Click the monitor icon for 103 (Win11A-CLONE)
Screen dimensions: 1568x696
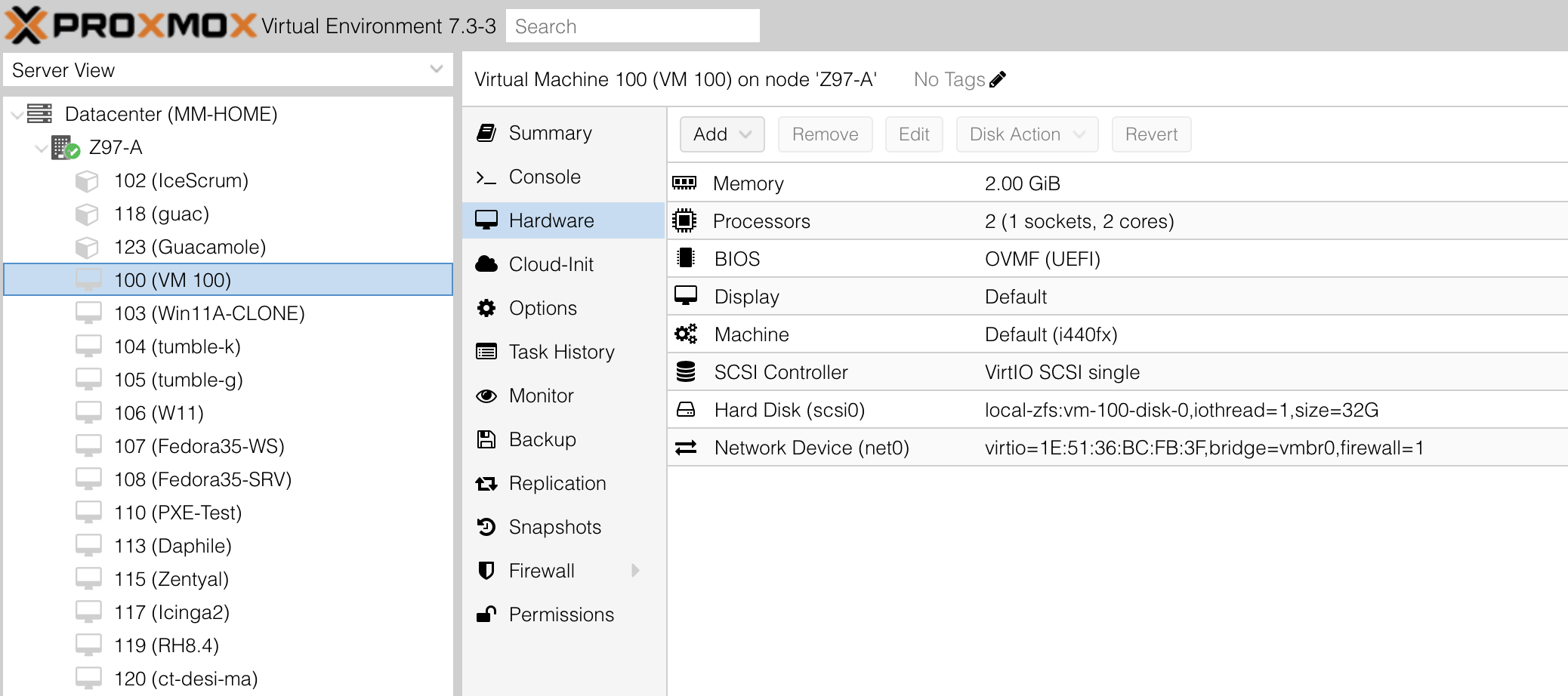click(x=88, y=313)
